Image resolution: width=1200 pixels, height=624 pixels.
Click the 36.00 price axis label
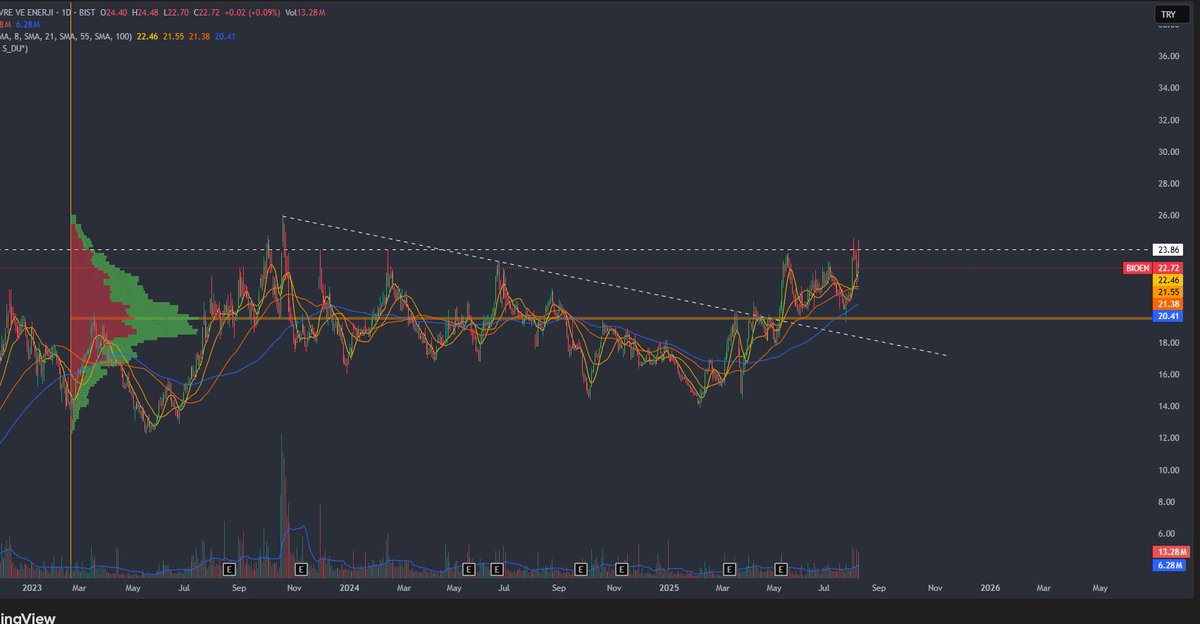[x=1167, y=57]
